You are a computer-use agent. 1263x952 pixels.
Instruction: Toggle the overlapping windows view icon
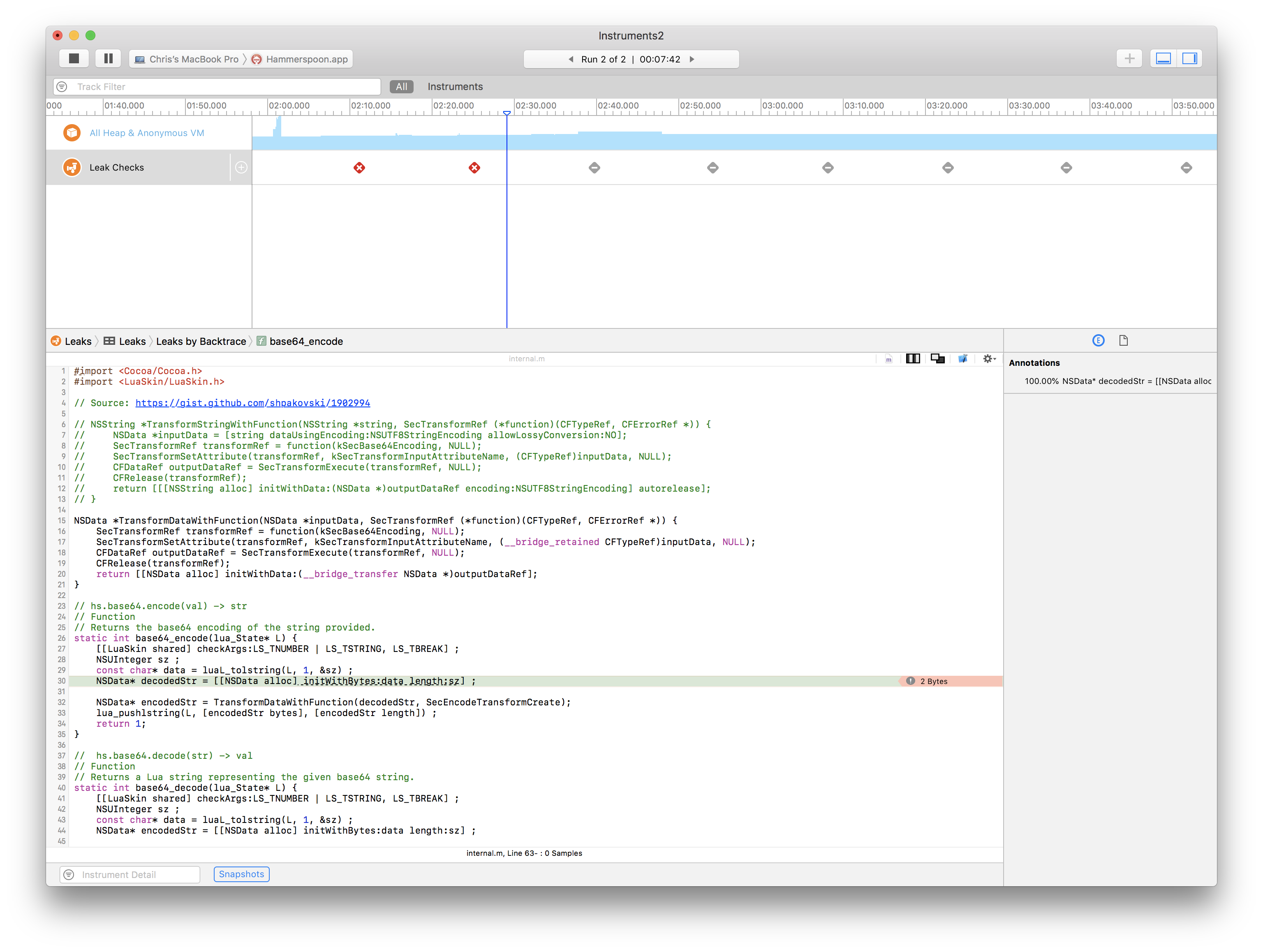937,358
